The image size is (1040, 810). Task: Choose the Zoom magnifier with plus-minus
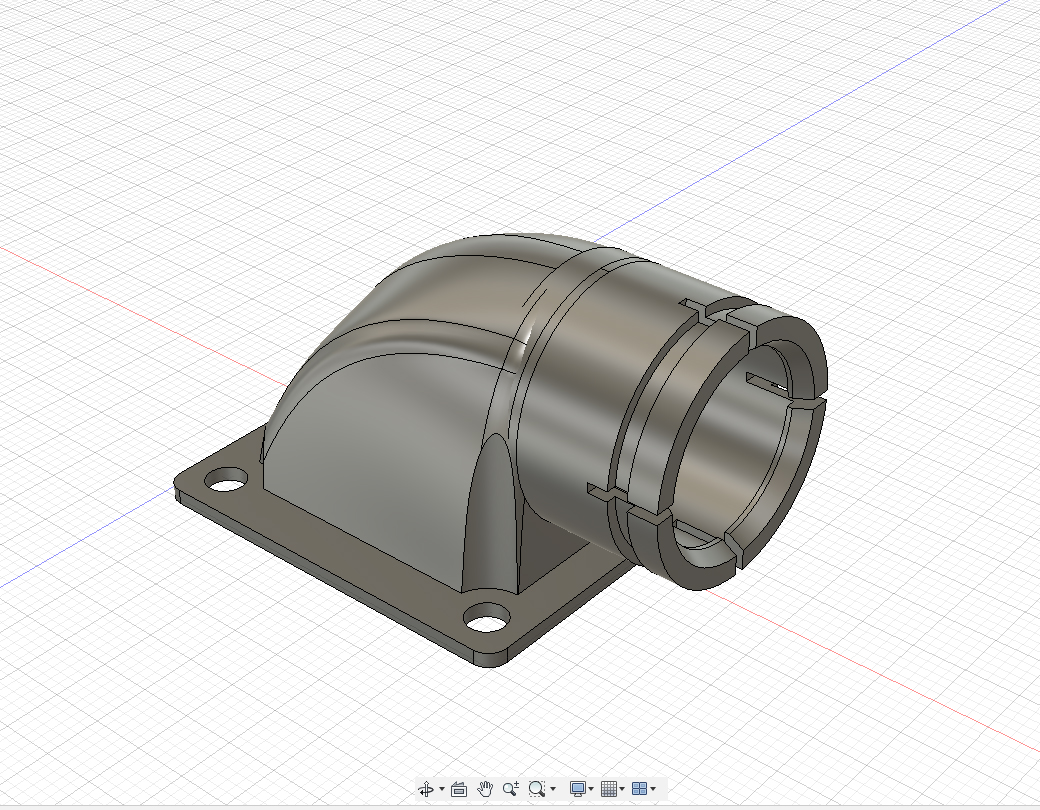(511, 789)
